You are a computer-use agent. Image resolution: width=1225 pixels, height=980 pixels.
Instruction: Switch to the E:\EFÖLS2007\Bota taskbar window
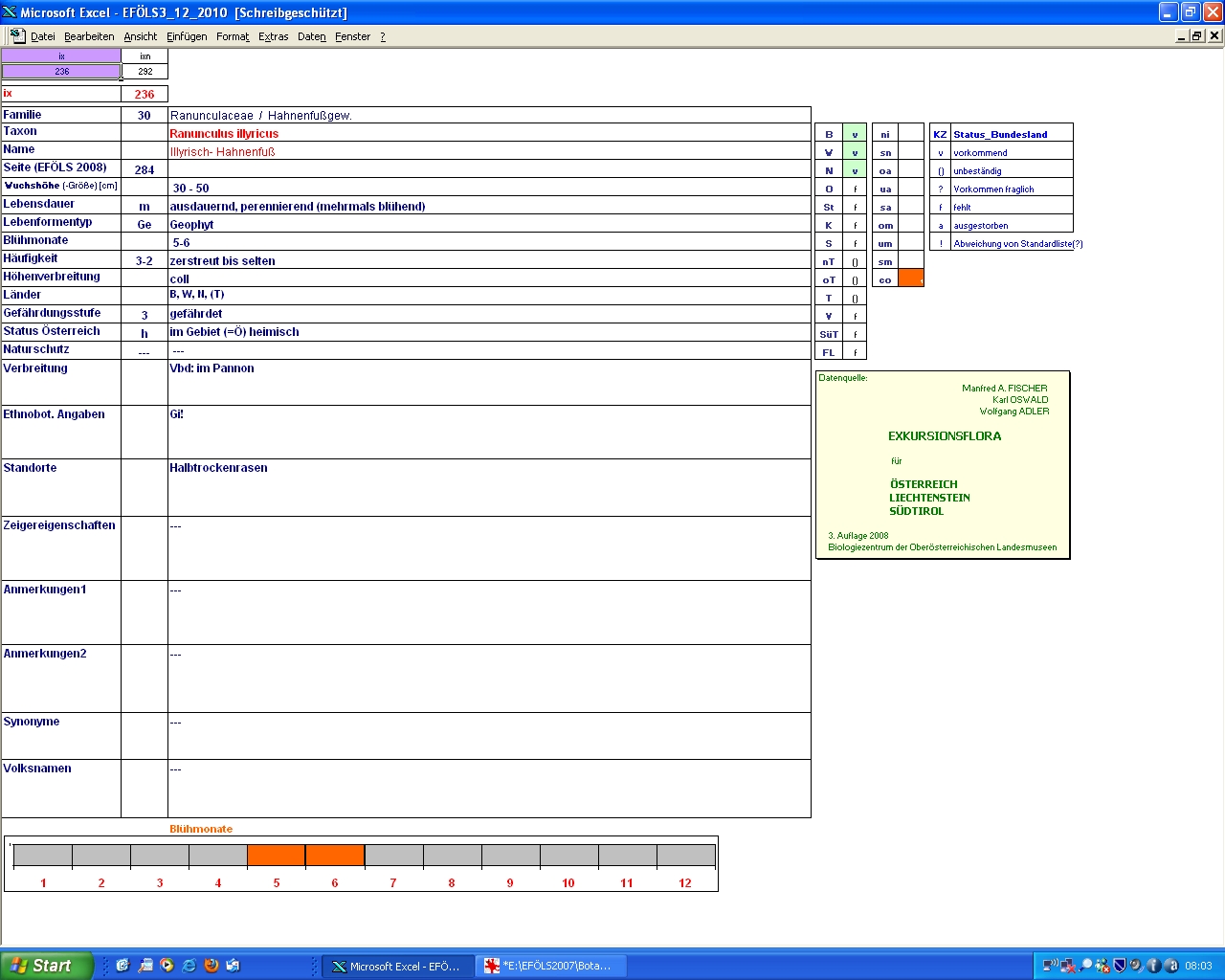(x=549, y=966)
